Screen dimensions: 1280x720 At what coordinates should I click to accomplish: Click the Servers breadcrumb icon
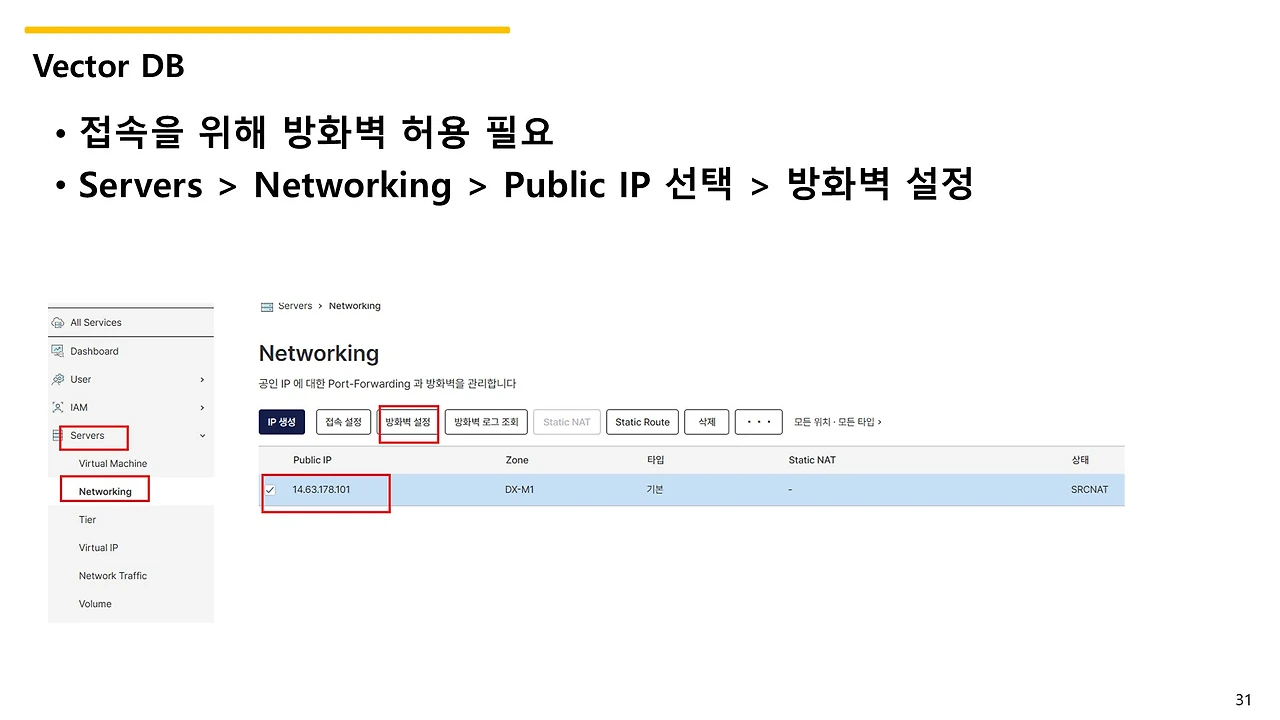click(x=266, y=306)
